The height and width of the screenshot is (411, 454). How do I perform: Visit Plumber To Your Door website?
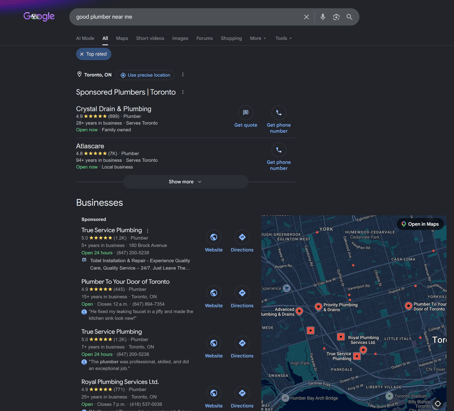click(x=214, y=297)
